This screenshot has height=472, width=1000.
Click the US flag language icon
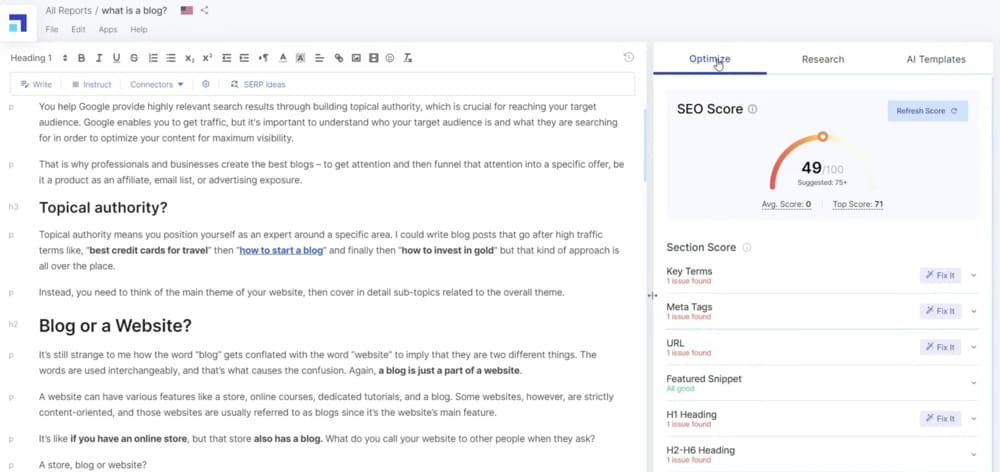point(187,10)
